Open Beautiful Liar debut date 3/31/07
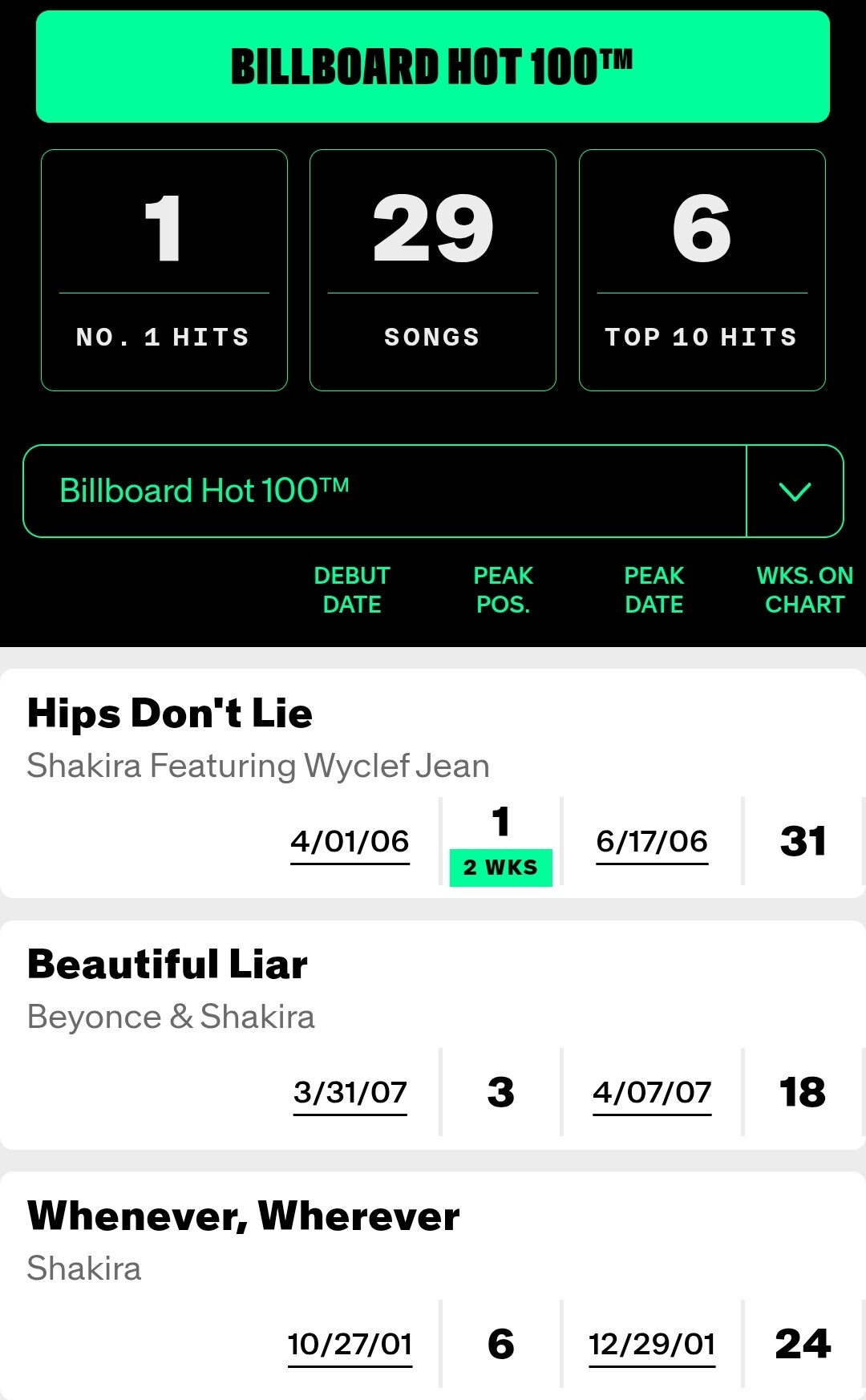Screen dimensions: 866x1400 (350, 1092)
